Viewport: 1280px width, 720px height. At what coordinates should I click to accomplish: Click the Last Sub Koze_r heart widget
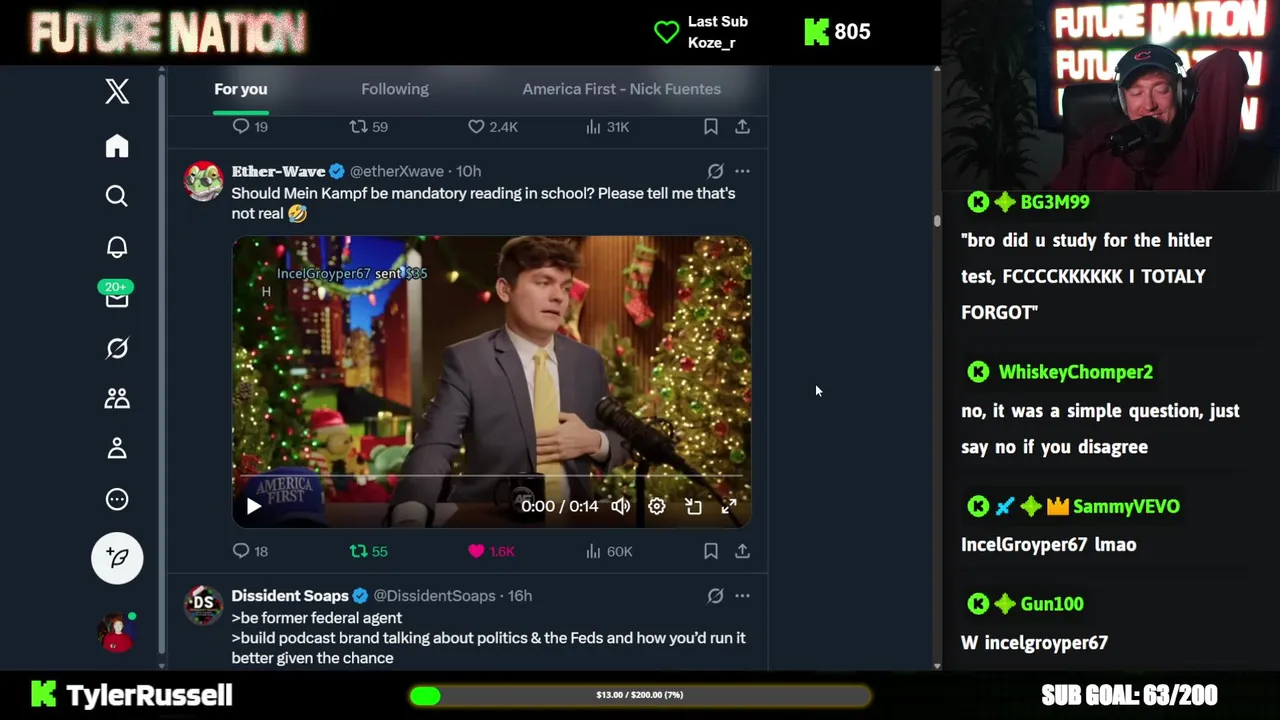(701, 32)
